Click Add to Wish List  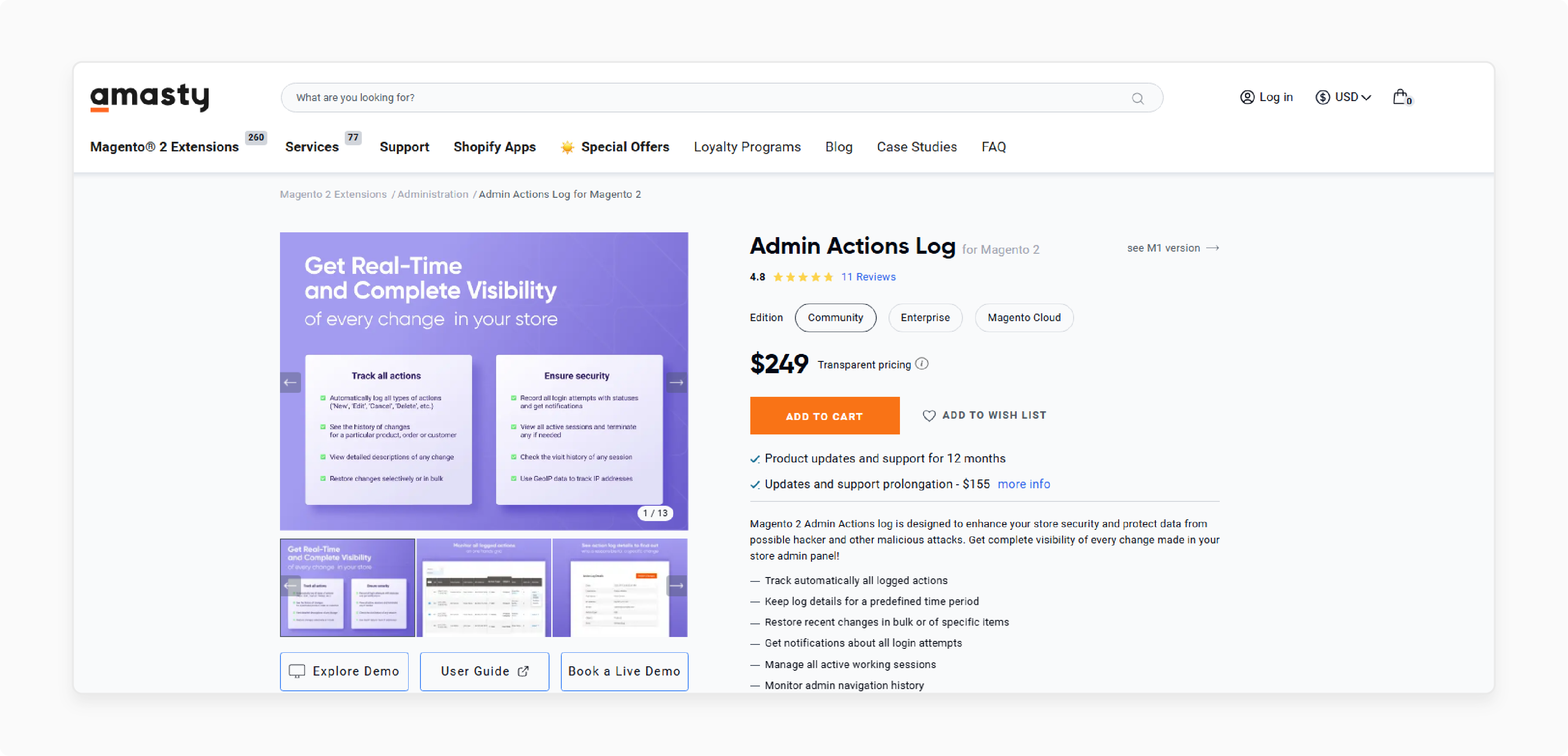pyautogui.click(x=984, y=415)
